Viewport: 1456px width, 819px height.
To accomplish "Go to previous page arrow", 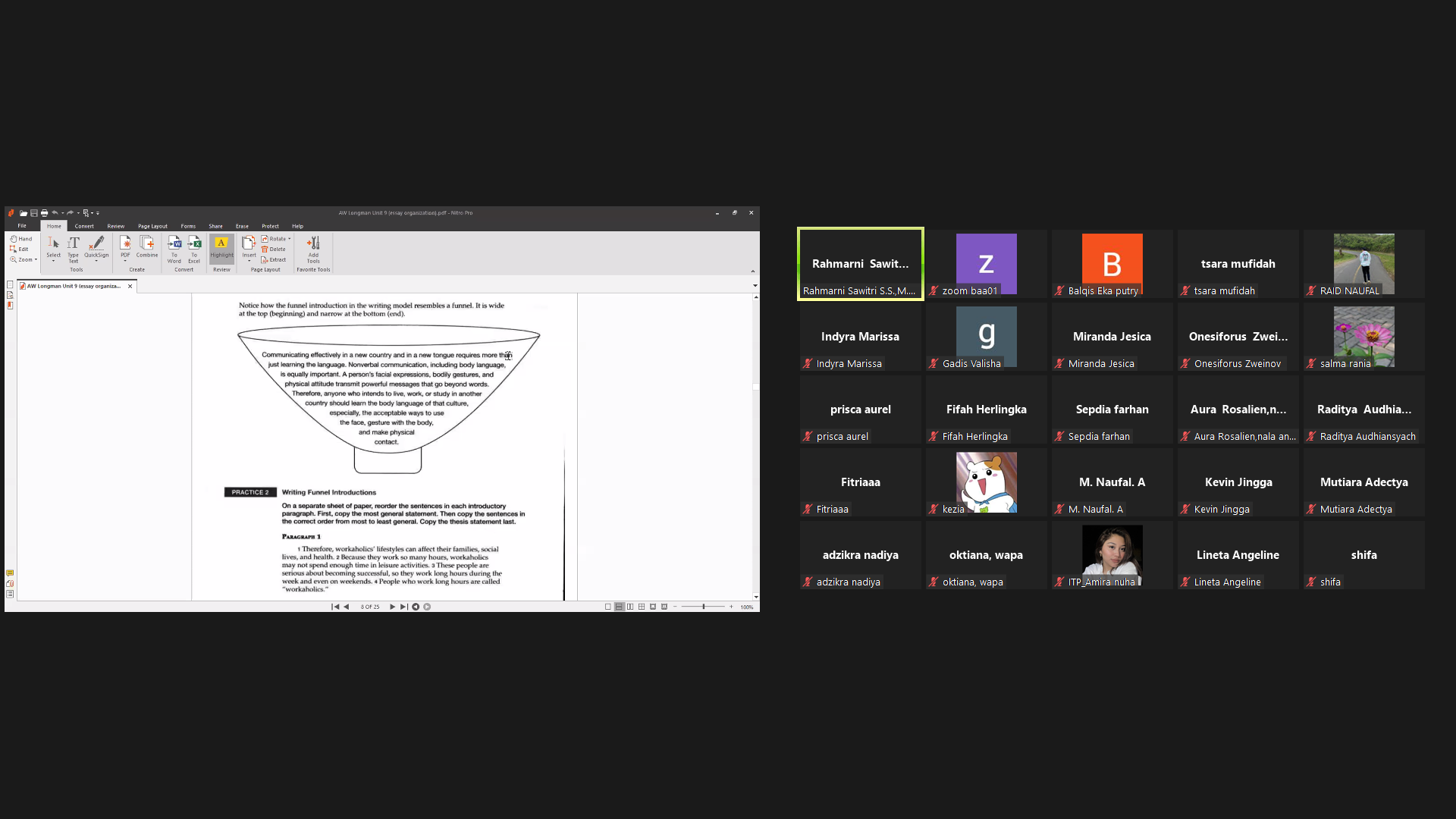I will pos(347,607).
